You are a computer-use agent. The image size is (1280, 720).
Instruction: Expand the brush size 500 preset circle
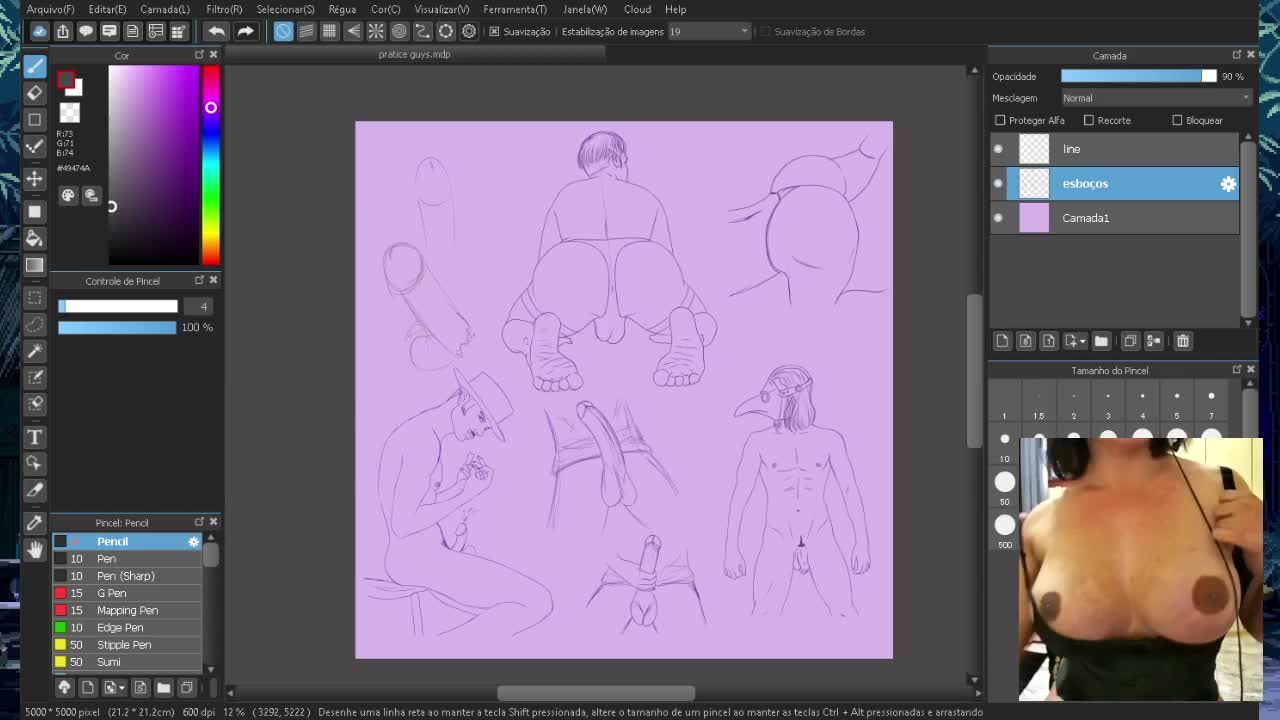tap(1004, 524)
